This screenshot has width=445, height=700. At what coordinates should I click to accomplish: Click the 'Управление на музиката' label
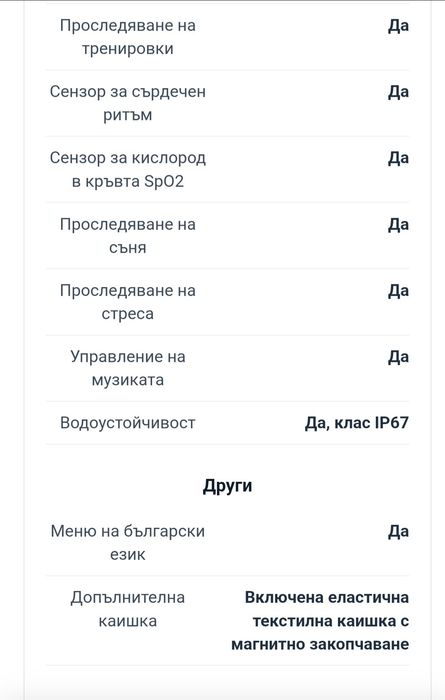click(128, 368)
